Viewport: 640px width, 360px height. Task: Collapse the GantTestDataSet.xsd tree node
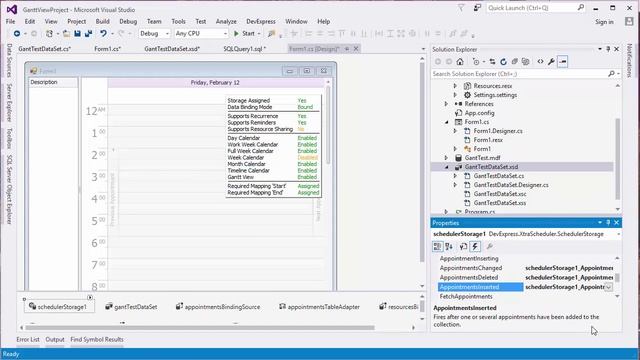(x=447, y=167)
